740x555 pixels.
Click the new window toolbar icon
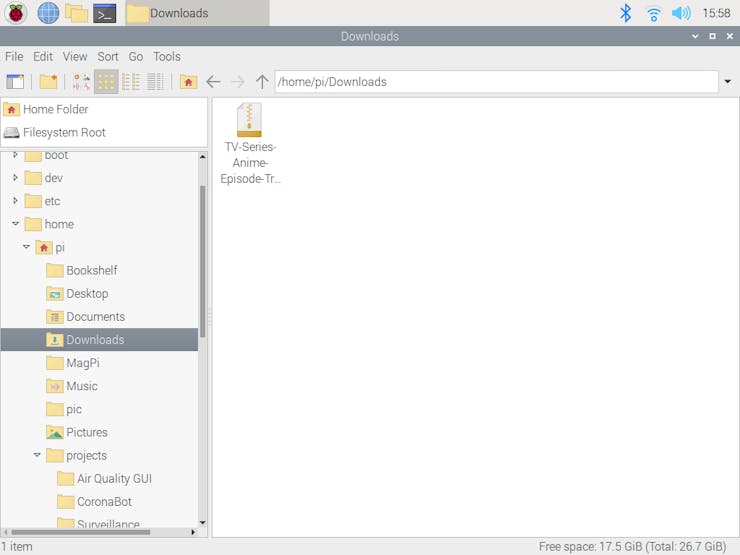[15, 82]
